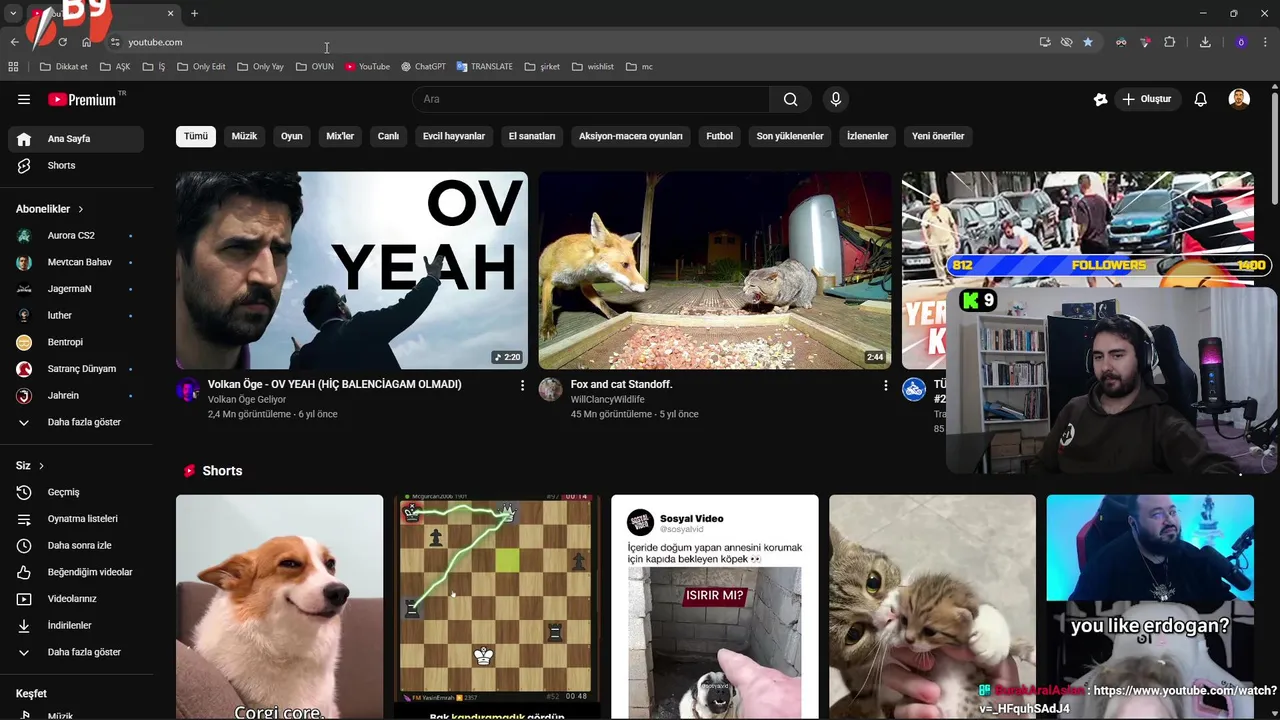The width and height of the screenshot is (1280, 720).
Task: Open the YouTube bookmark in bookmarks bar
Action: point(367,67)
